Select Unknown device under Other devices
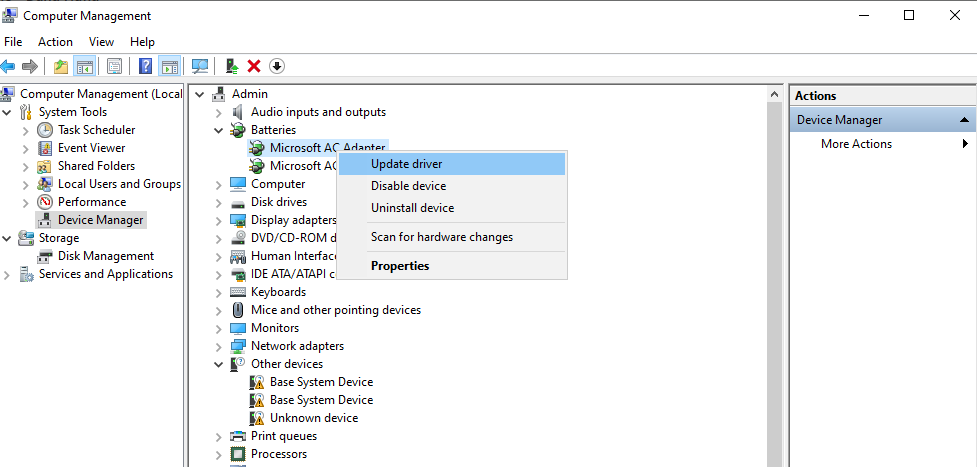This screenshot has height=467, width=977. (313, 418)
